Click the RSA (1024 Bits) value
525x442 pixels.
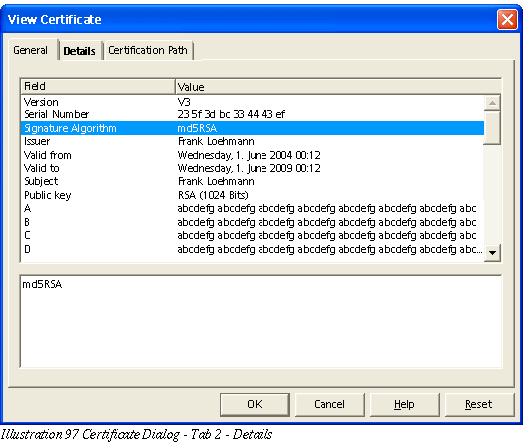point(213,195)
